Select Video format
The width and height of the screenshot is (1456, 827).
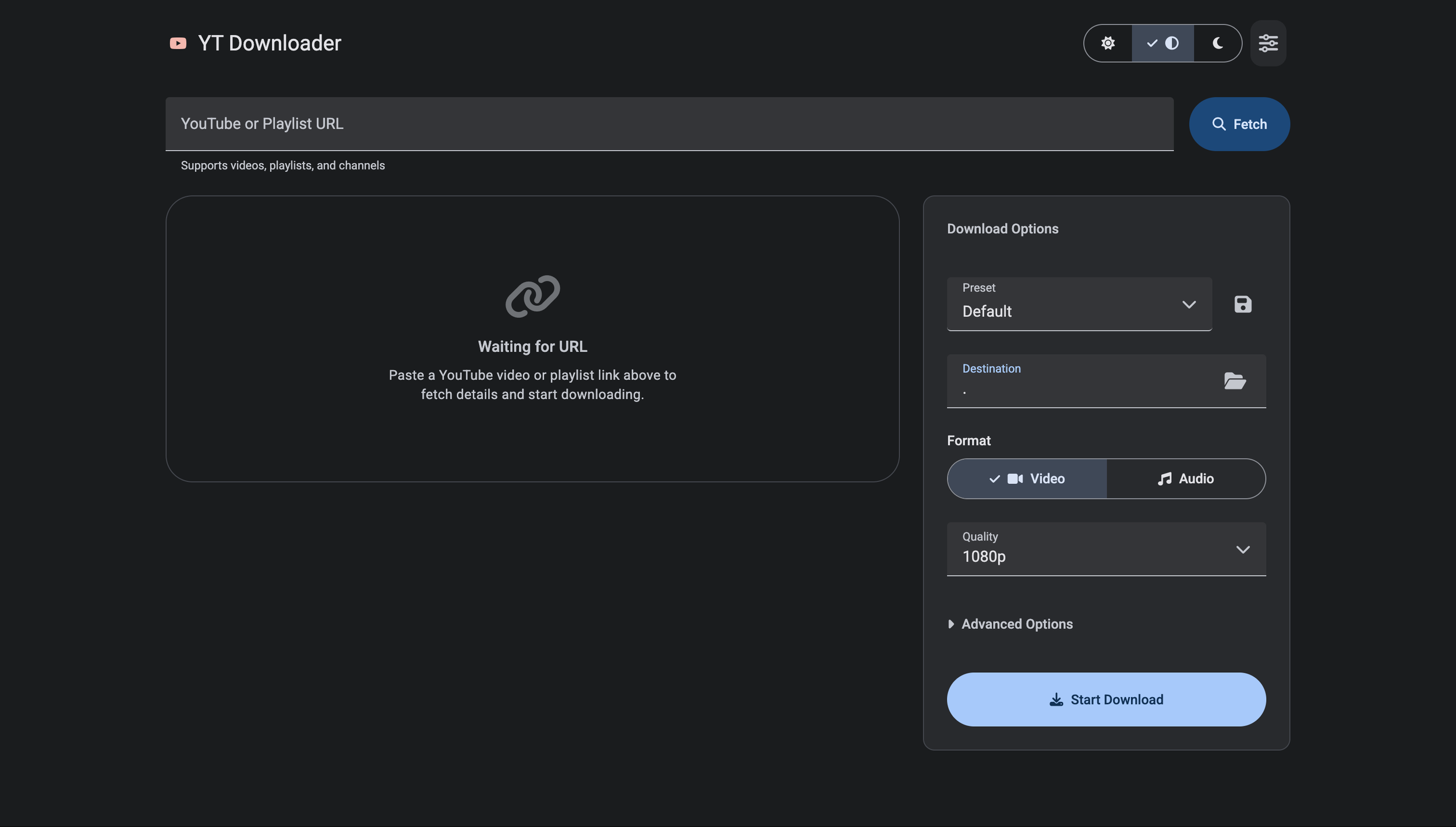pyautogui.click(x=1027, y=479)
